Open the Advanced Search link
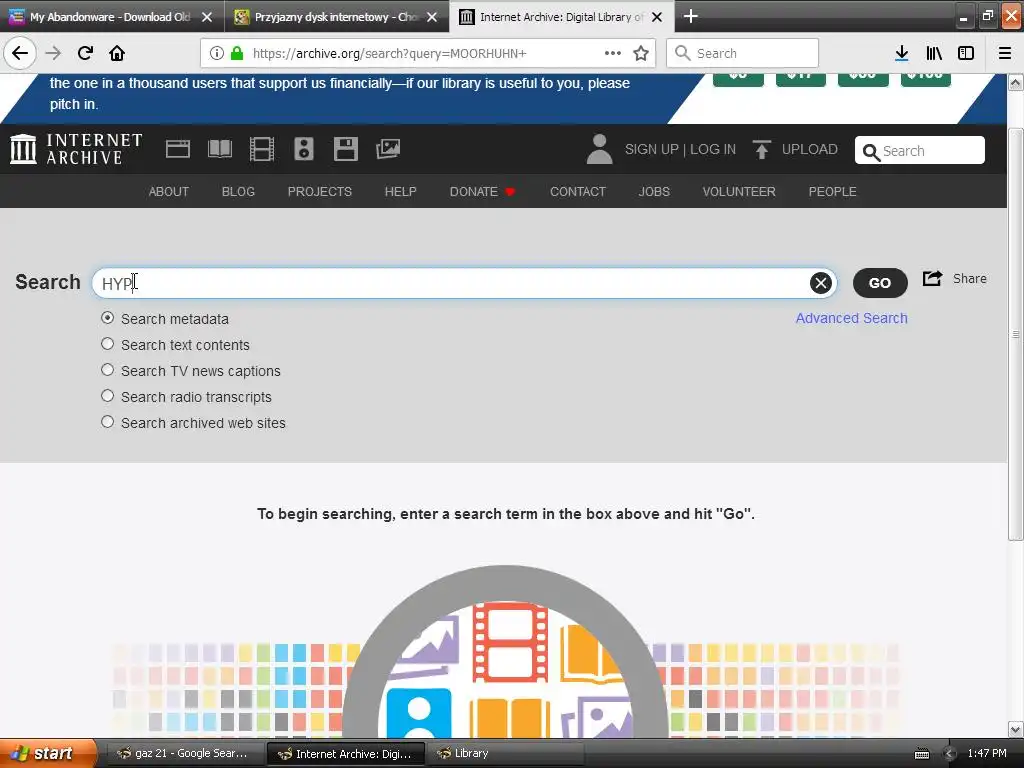 (852, 318)
